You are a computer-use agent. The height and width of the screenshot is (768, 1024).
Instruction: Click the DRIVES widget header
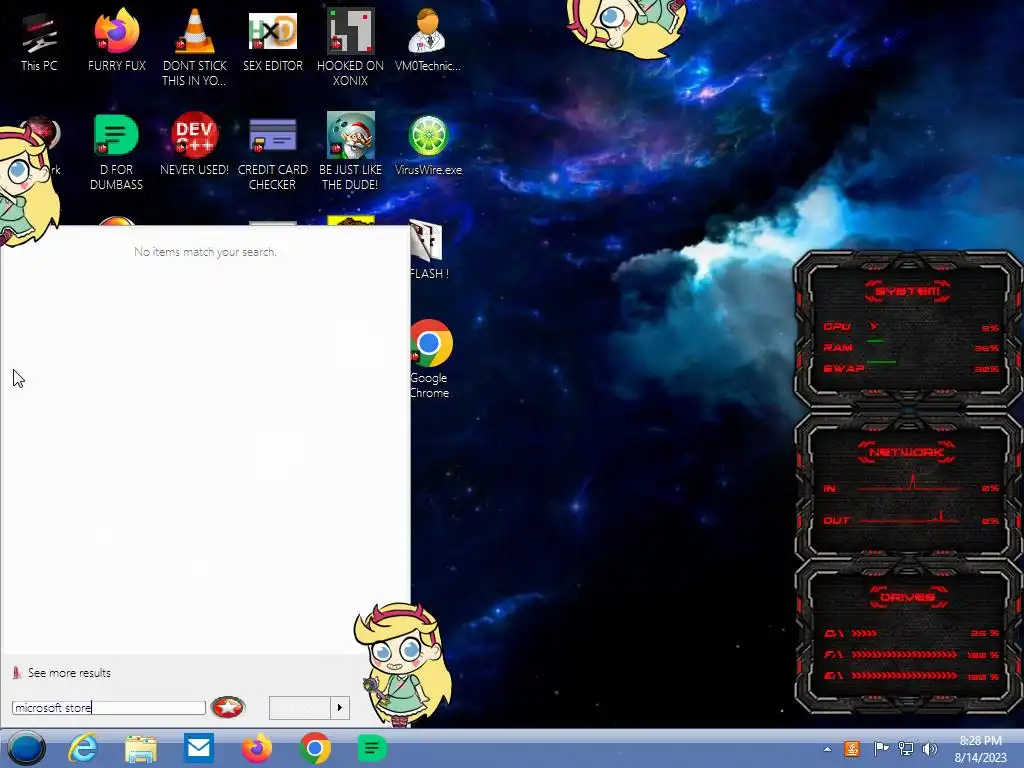907,597
